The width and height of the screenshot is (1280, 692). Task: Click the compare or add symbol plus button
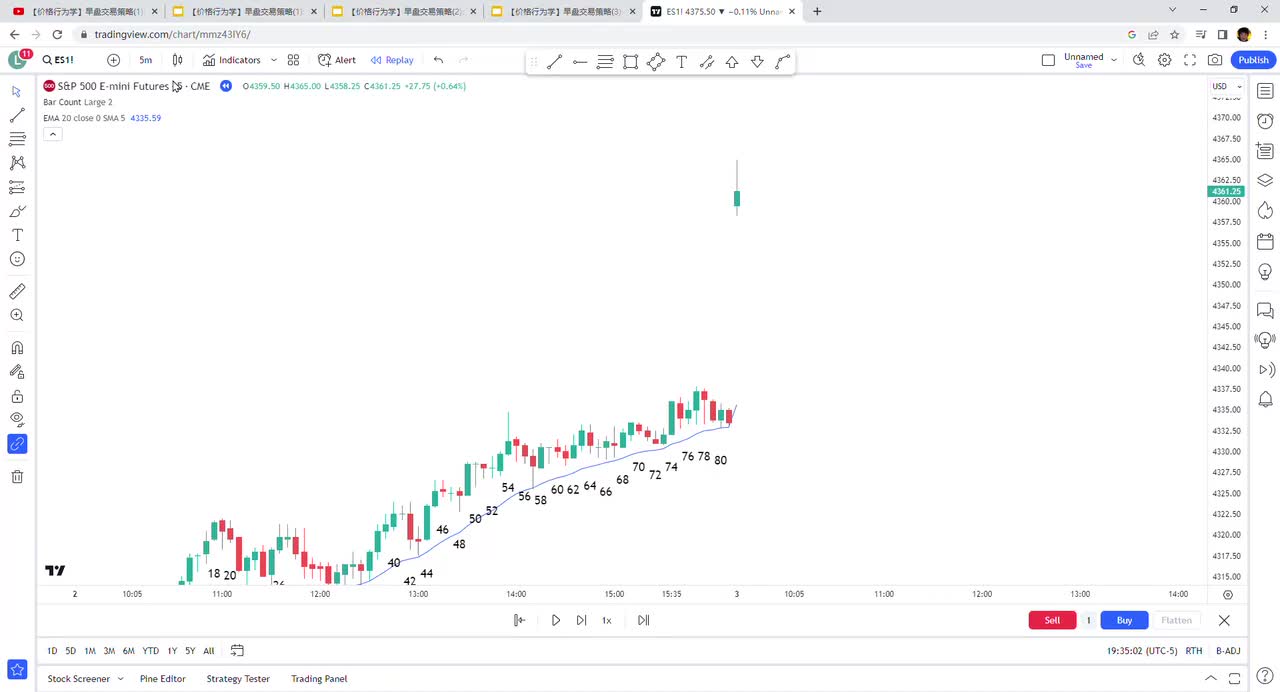[x=113, y=60]
